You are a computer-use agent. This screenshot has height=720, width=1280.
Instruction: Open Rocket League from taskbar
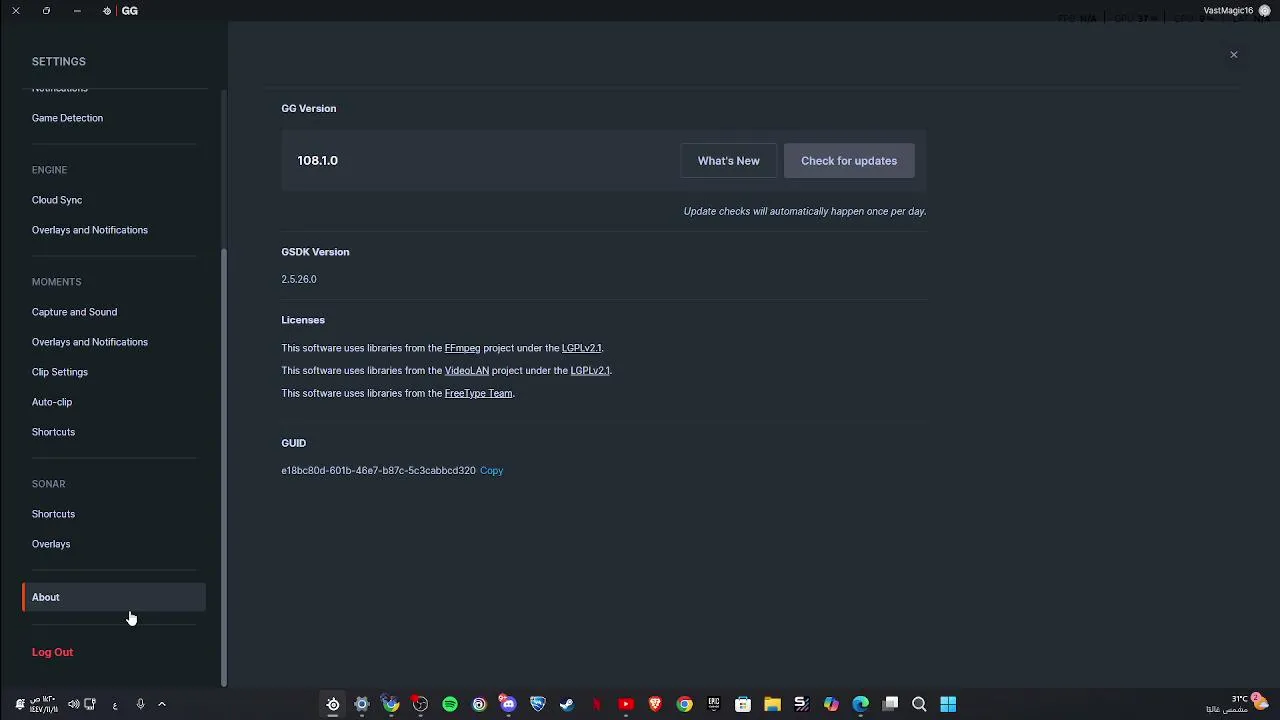coord(538,705)
